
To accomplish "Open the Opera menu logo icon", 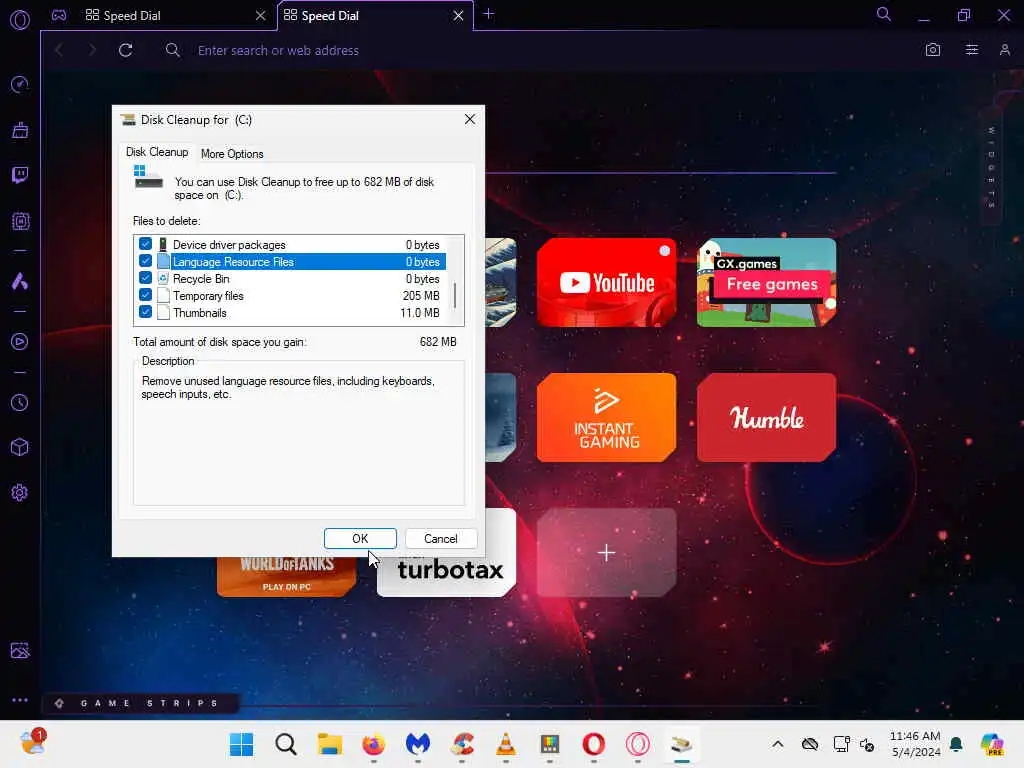I will [x=20, y=20].
